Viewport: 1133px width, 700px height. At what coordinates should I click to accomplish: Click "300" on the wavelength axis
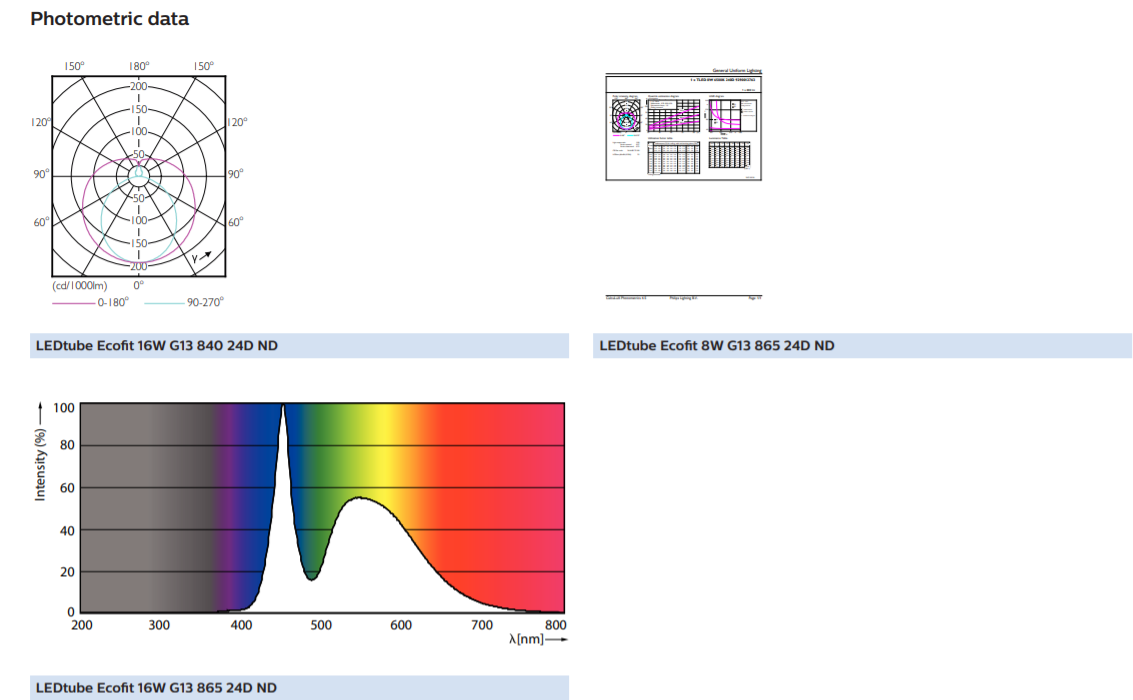(159, 626)
